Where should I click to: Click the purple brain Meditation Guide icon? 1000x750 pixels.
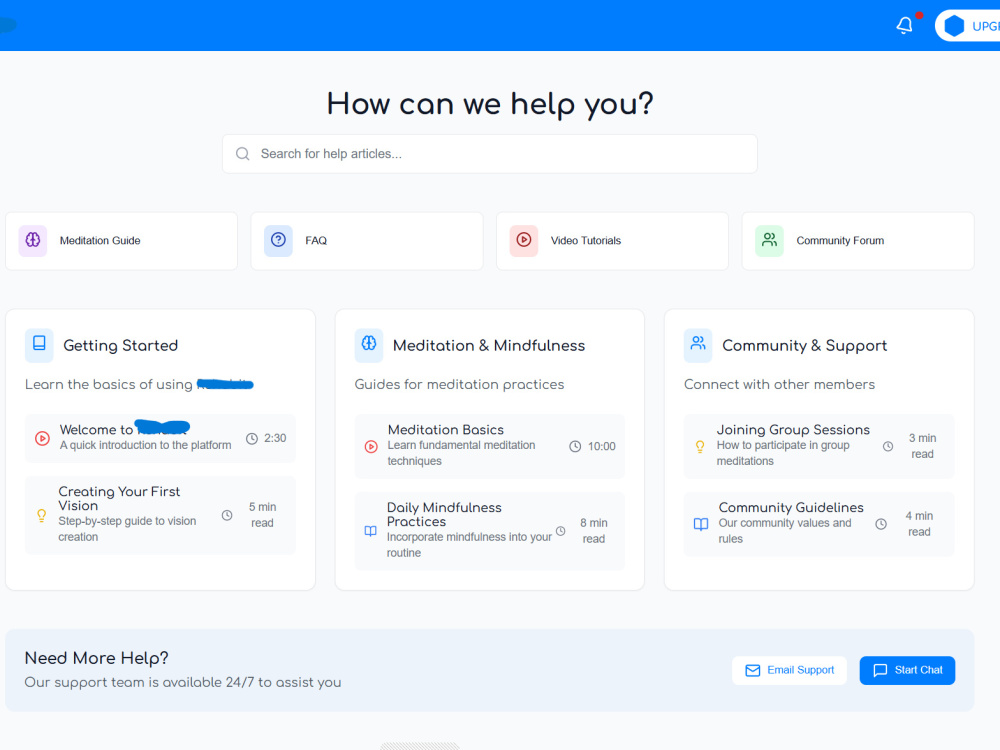pos(33,240)
